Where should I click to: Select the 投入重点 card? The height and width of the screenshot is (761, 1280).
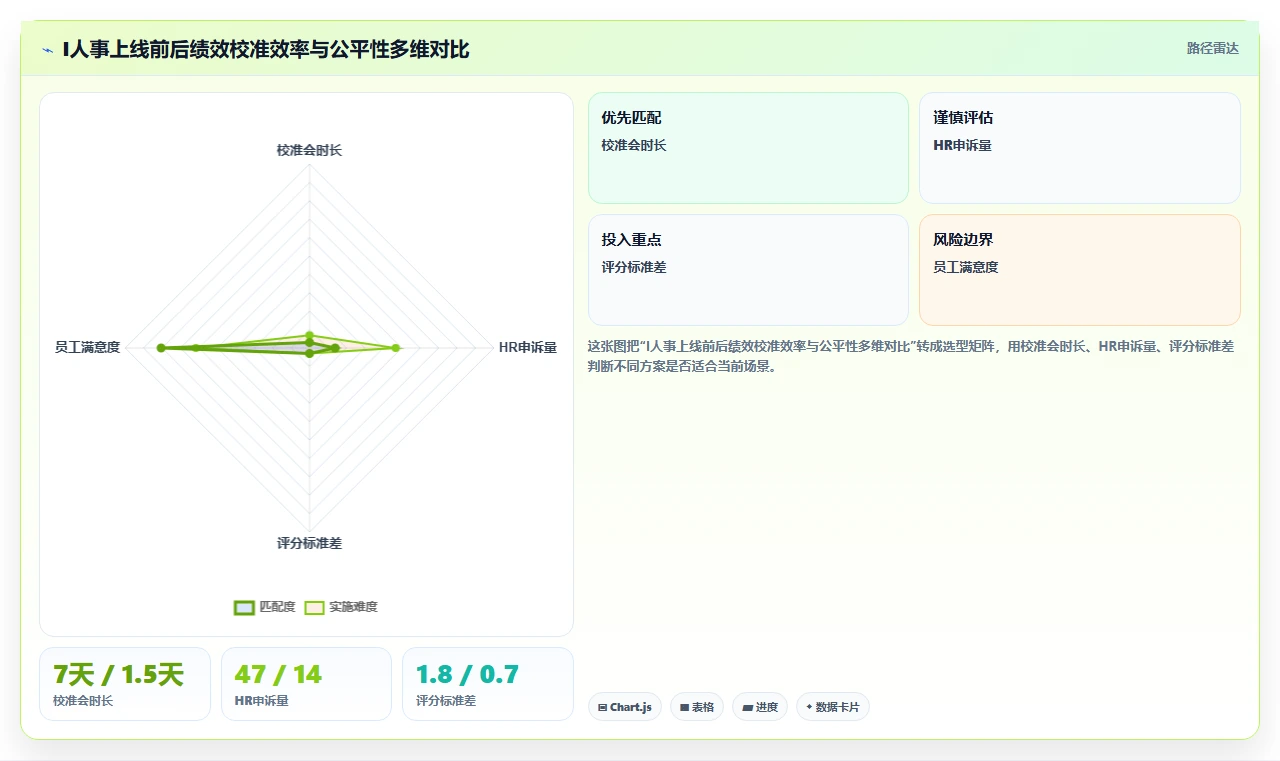pyautogui.click(x=748, y=270)
